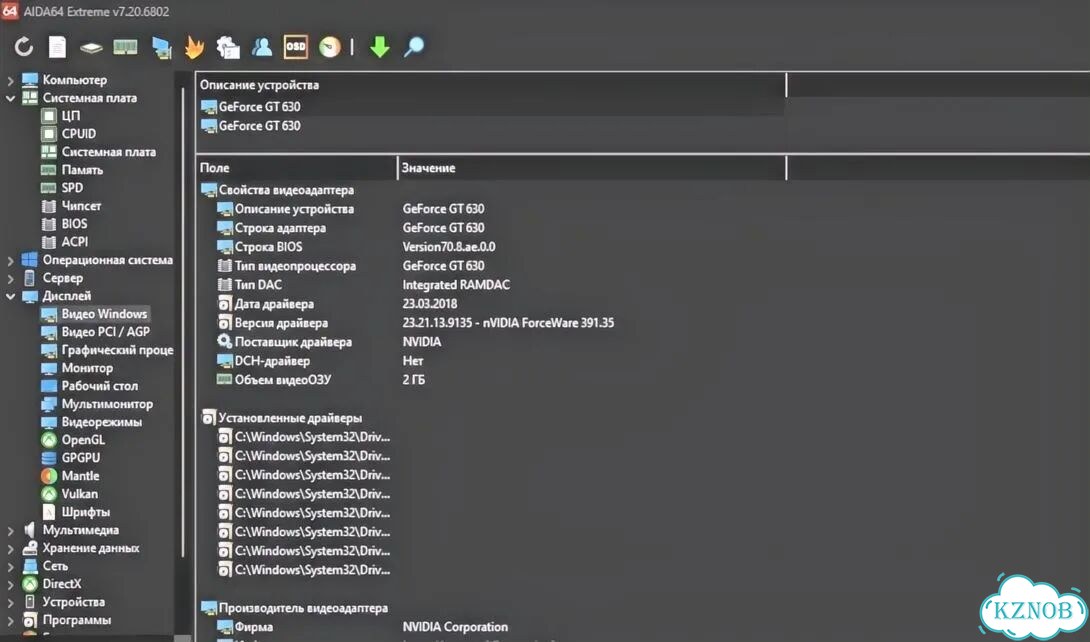The width and height of the screenshot is (1090, 642).
Task: Expand the Сеть node arrow
Action: pyautogui.click(x=10, y=566)
